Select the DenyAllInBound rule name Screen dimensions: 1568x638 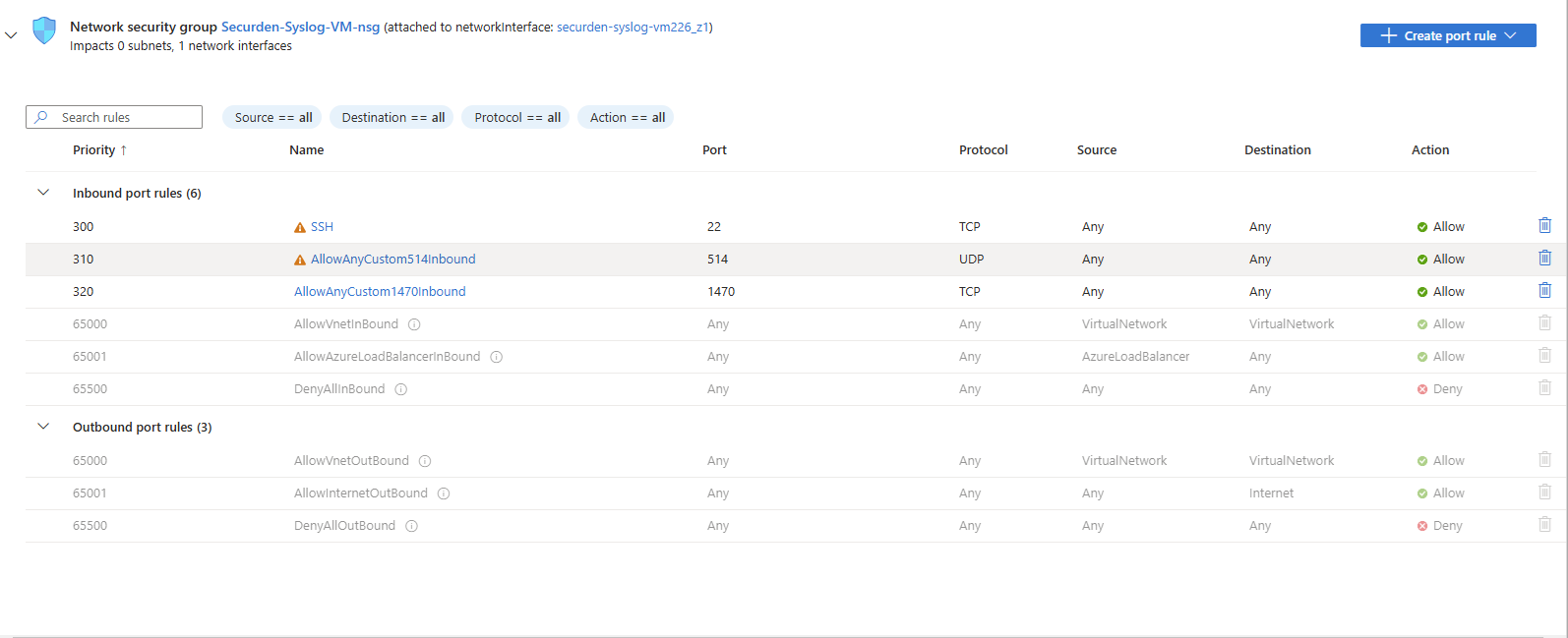pyautogui.click(x=339, y=389)
